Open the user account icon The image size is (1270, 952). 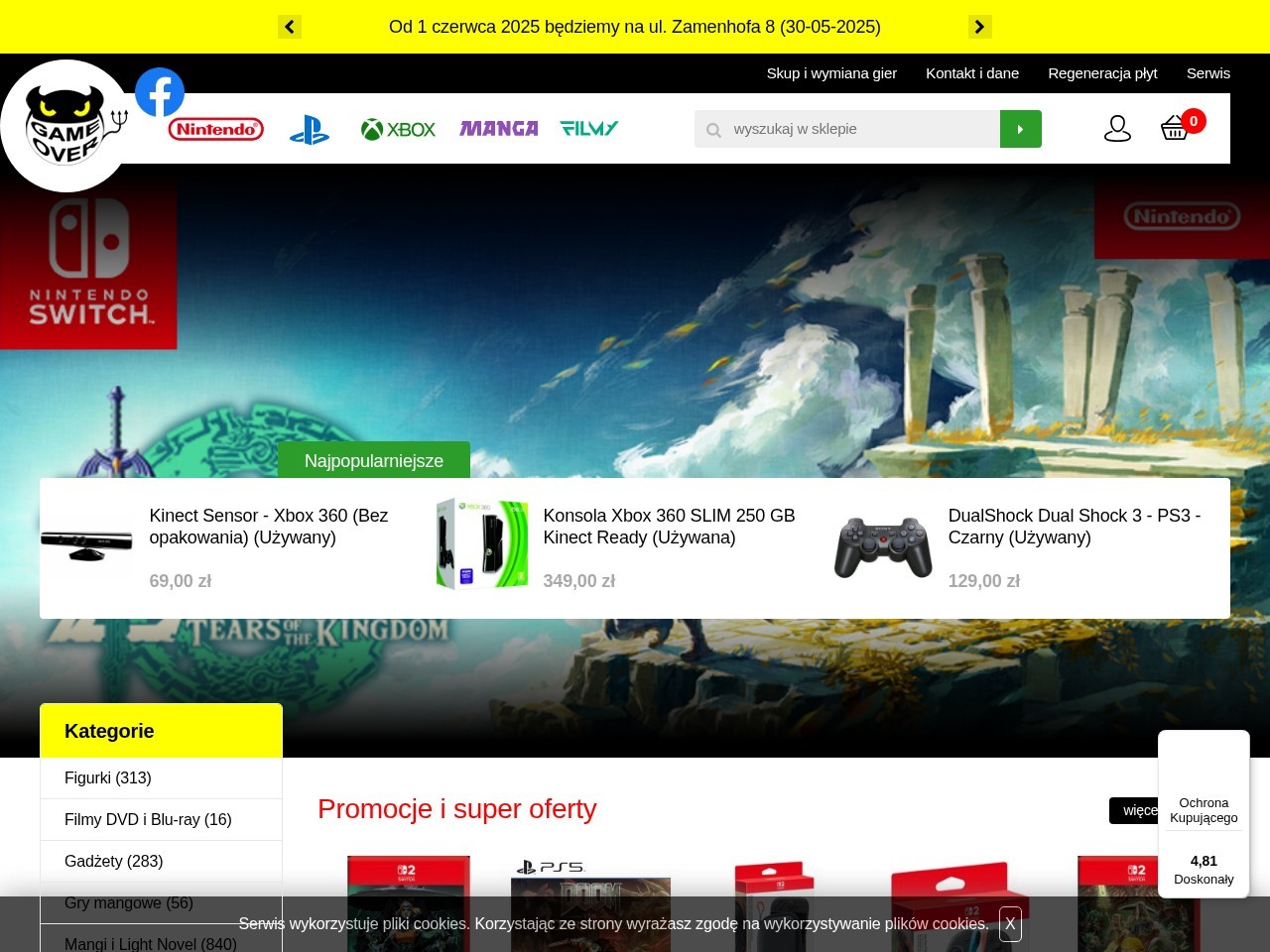pos(1118,127)
